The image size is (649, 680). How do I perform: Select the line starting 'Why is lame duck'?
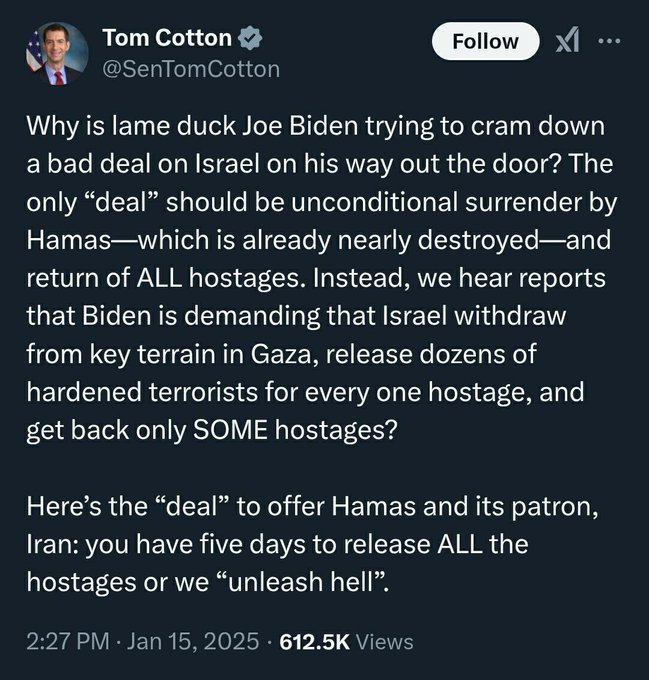315,127
